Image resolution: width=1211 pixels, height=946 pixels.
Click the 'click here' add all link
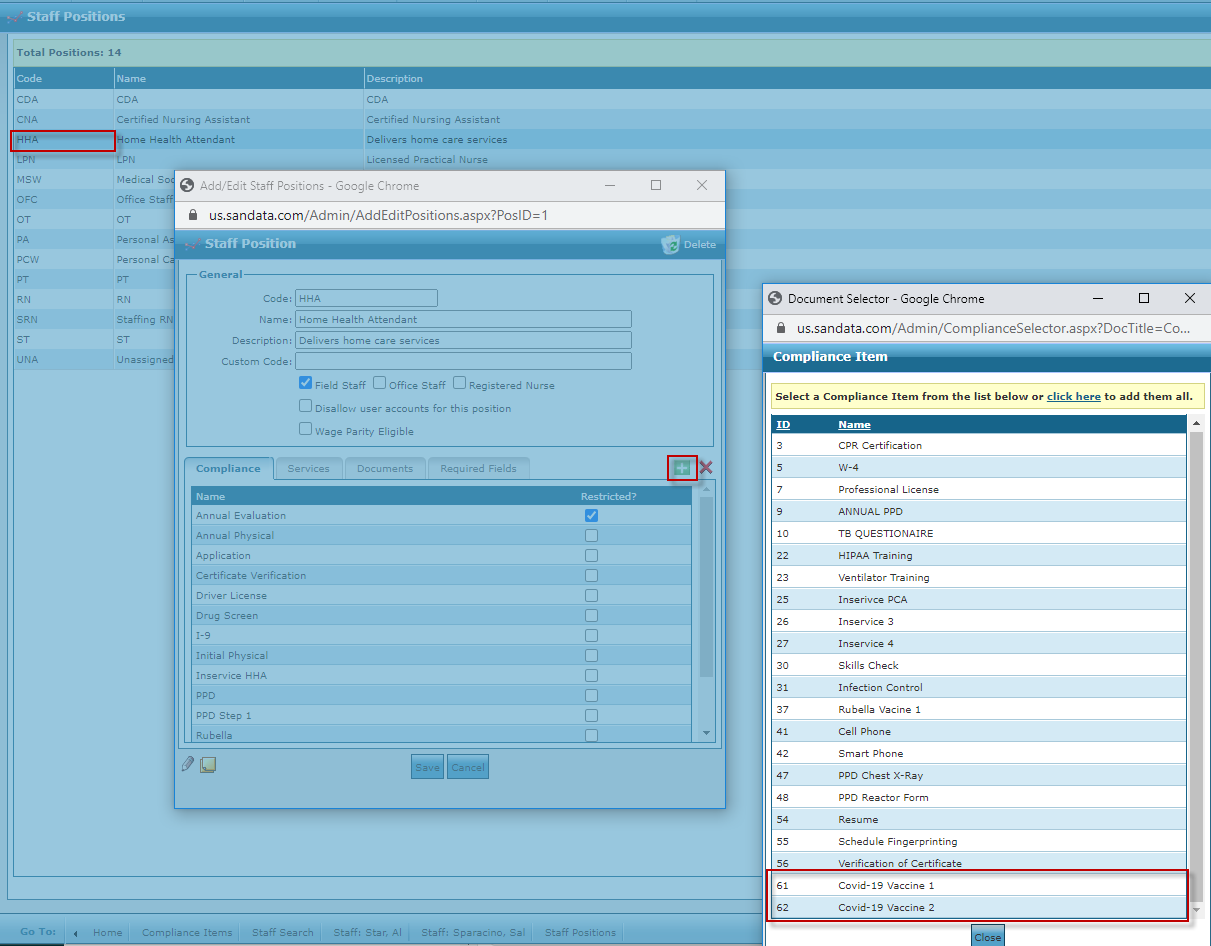[1073, 396]
